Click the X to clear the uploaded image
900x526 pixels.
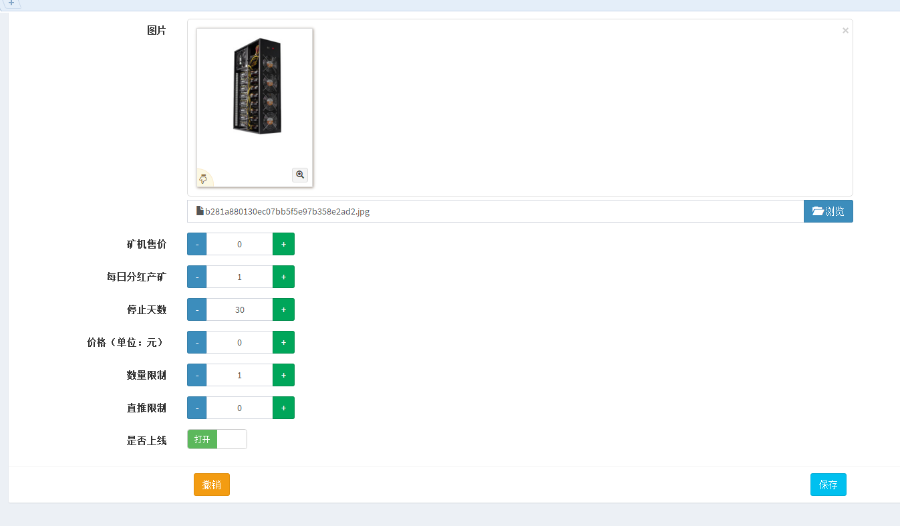[845, 31]
